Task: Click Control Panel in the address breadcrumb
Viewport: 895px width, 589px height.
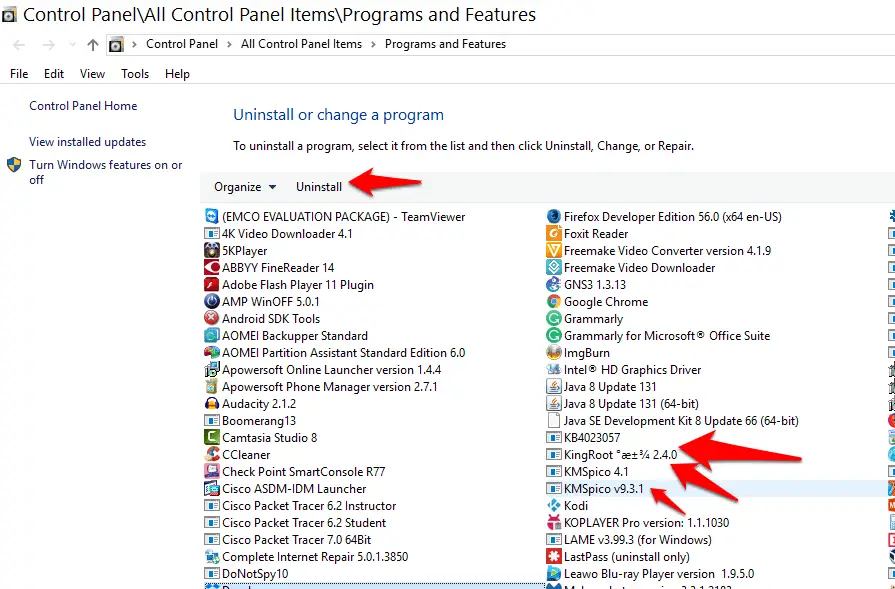Action: tap(182, 44)
